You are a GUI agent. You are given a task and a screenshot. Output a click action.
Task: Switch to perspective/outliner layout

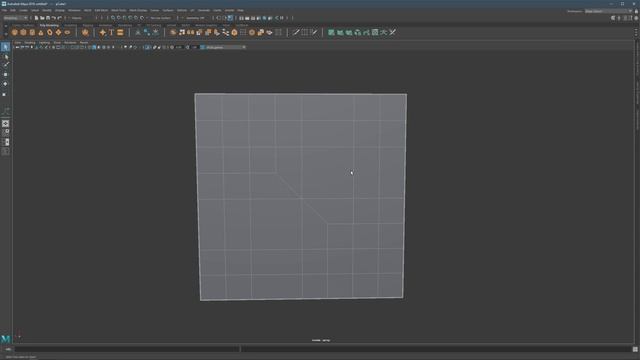click(5, 142)
